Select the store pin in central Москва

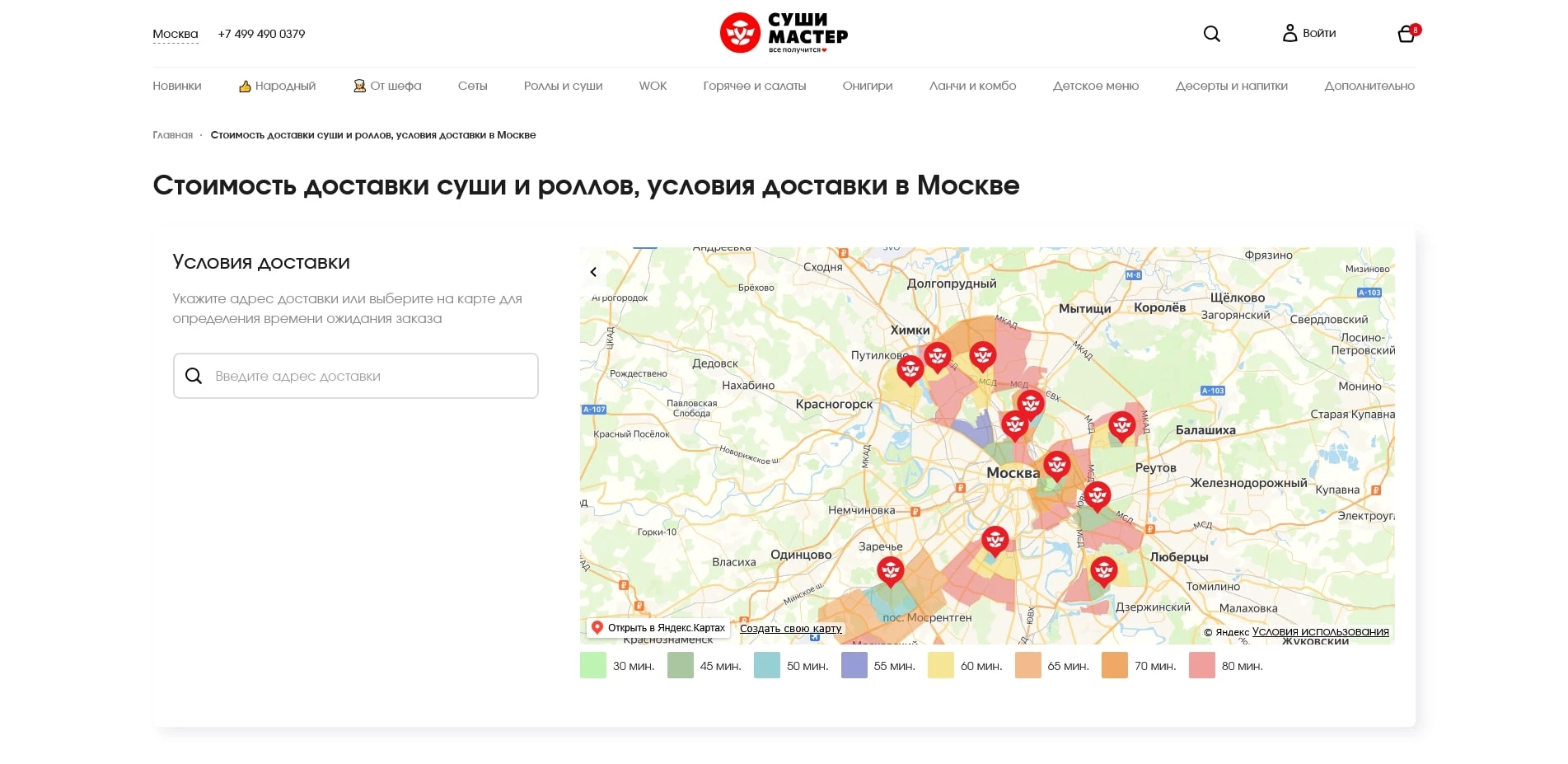[1056, 464]
